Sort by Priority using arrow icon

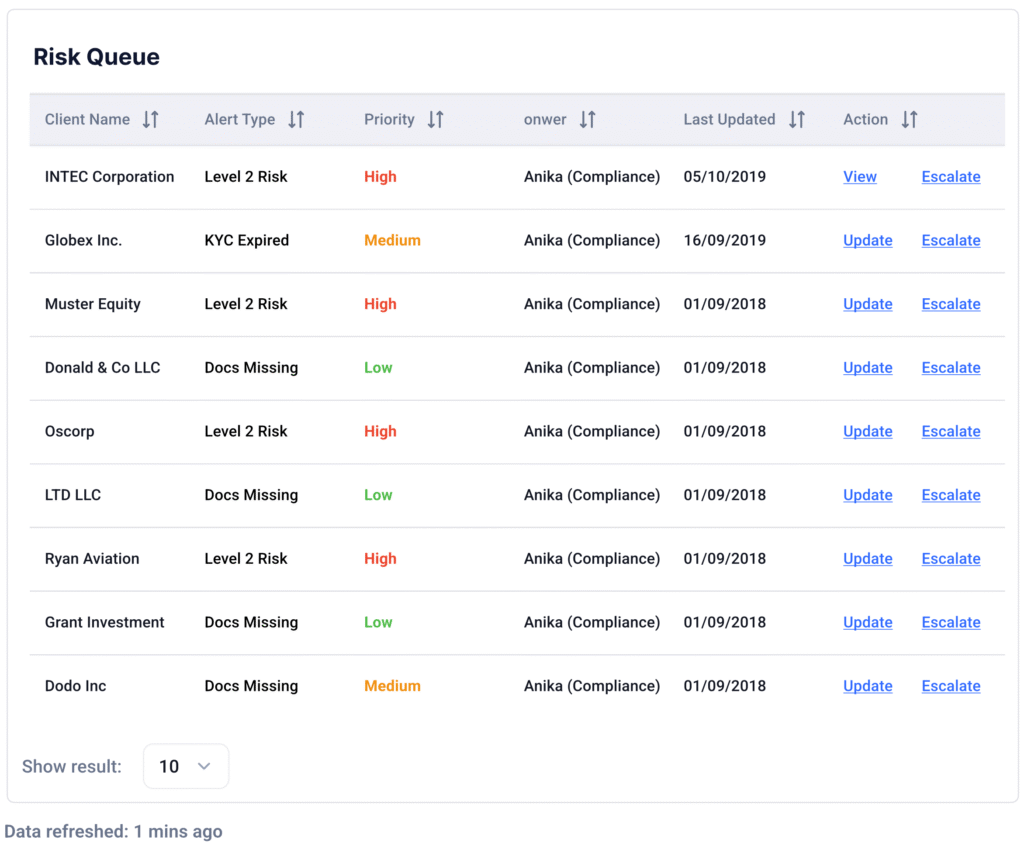pos(435,120)
